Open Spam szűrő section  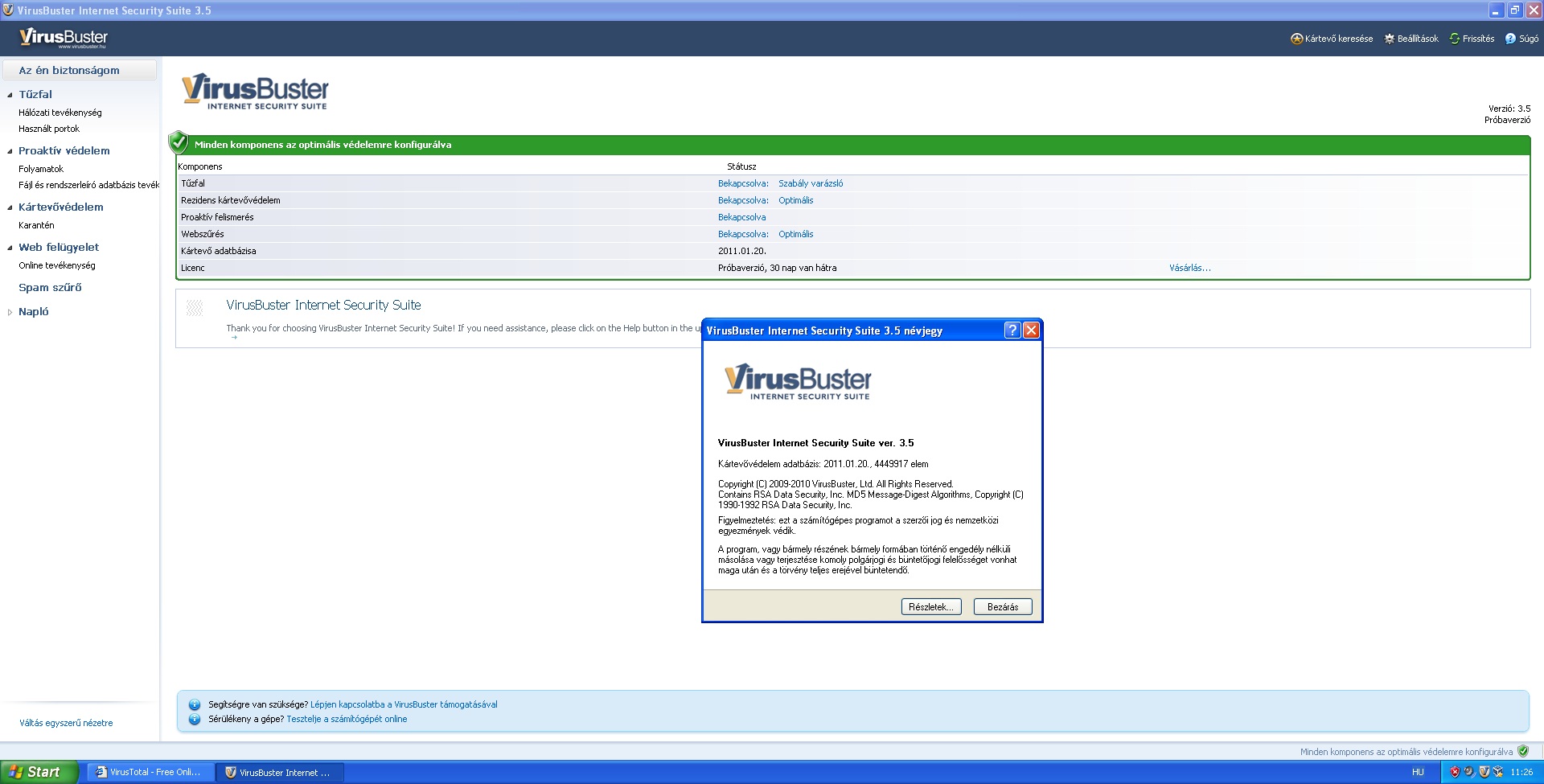pyautogui.click(x=50, y=287)
